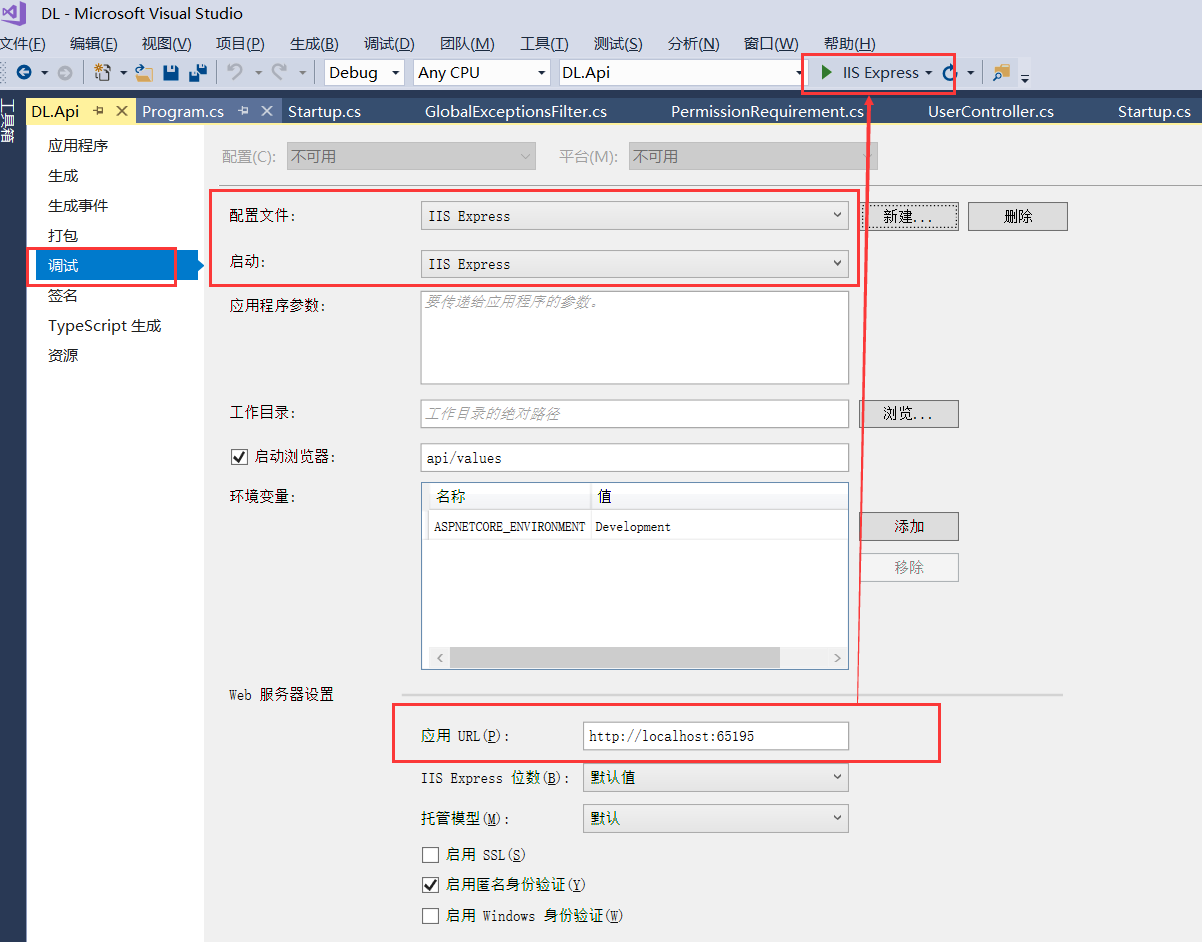Open the Undo history dropdown arrow
The width and height of the screenshot is (1202, 942).
point(258,73)
